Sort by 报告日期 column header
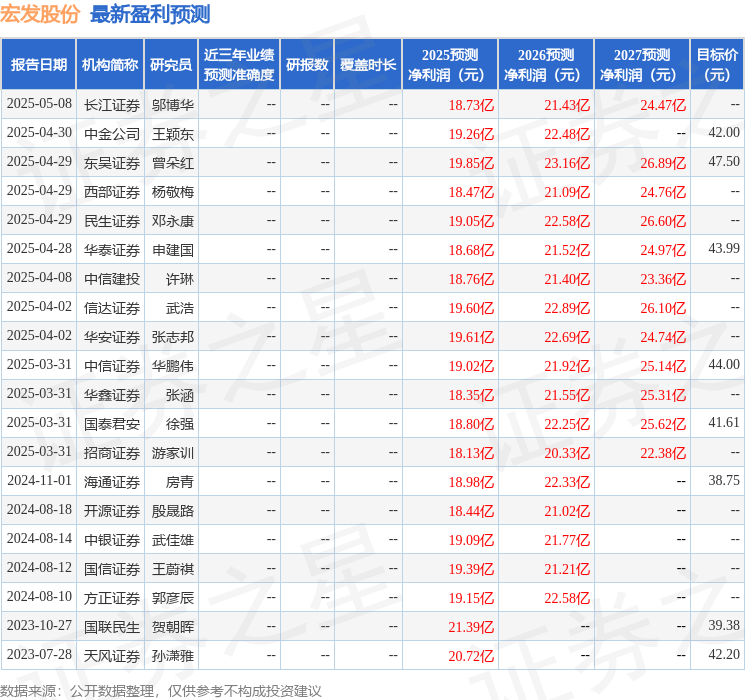Screen dimensions: 745x700 pos(39,65)
